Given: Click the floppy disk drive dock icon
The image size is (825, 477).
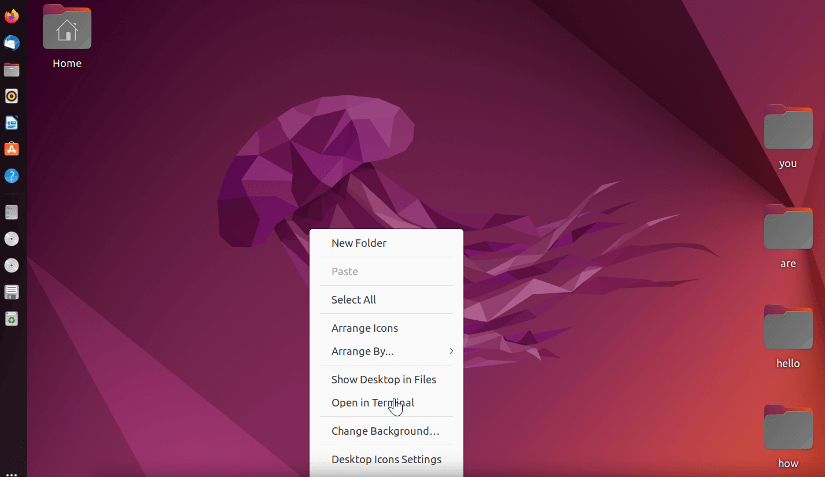Looking at the screenshot, I should click(12, 292).
